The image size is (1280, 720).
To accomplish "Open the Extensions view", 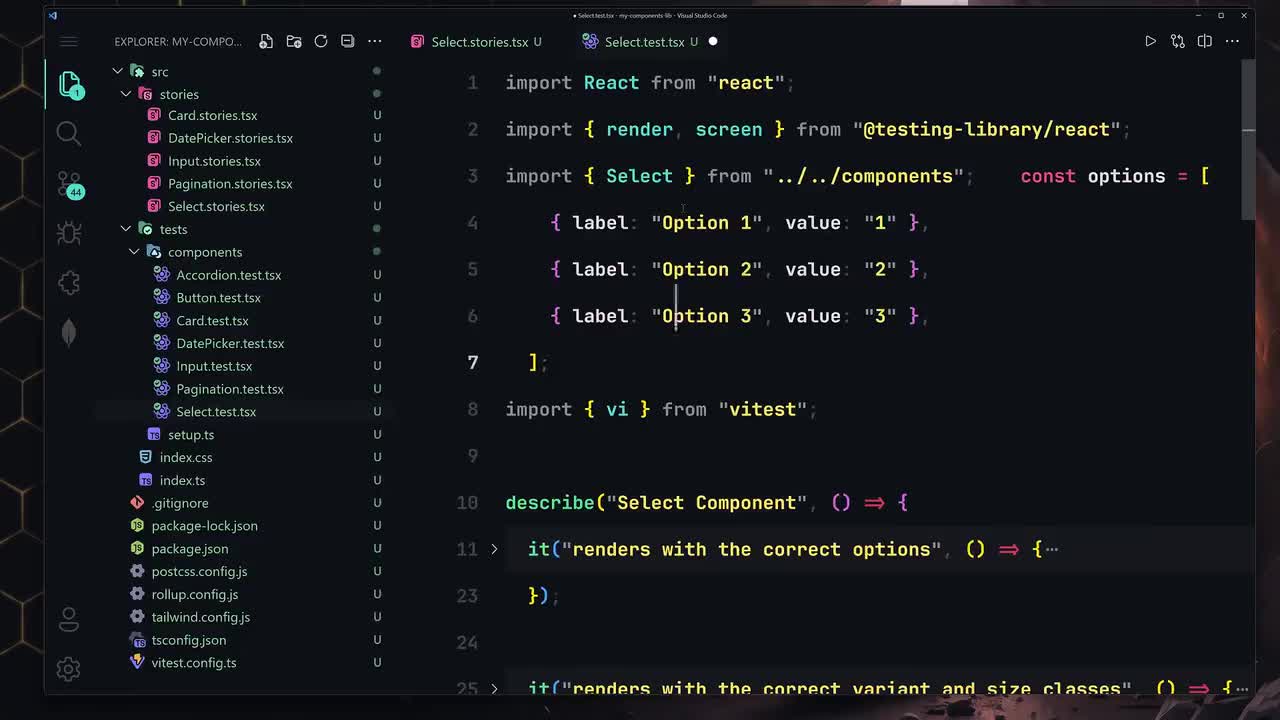I will tap(69, 283).
